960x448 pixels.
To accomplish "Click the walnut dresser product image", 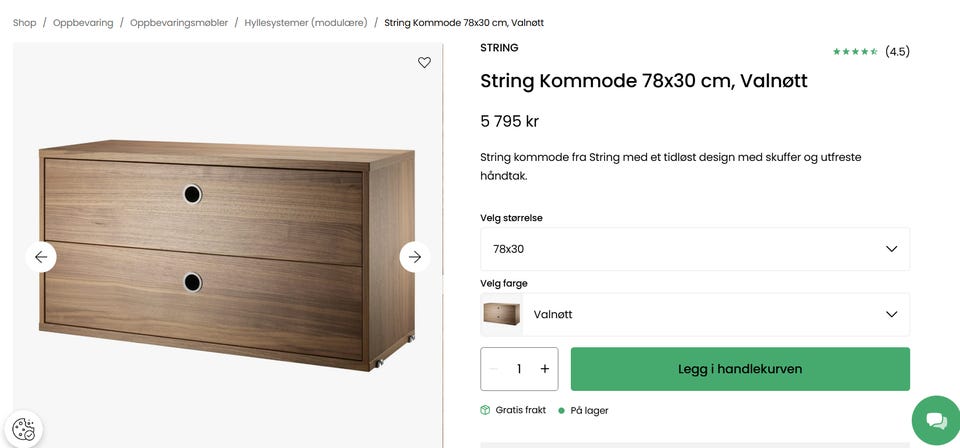I will (227, 255).
